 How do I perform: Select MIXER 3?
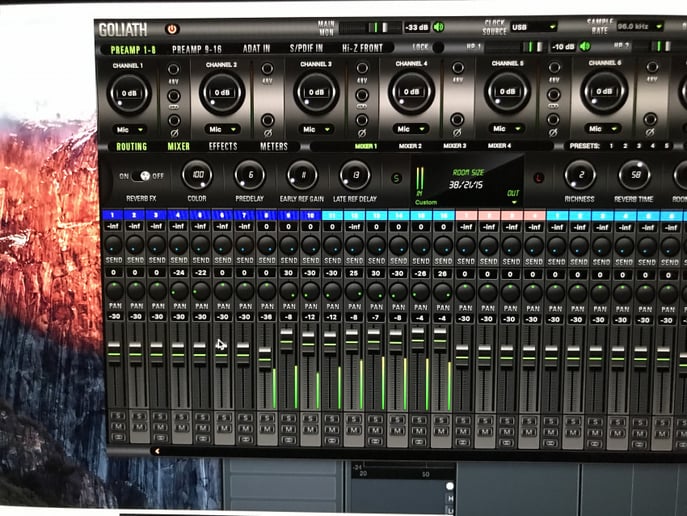click(x=454, y=146)
